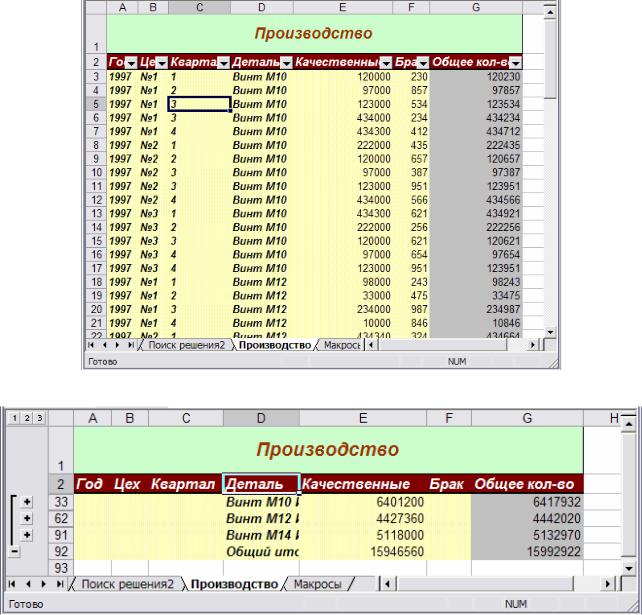642x615 pixels.
Task: Click the cell showing 4442020
Action: (527, 518)
